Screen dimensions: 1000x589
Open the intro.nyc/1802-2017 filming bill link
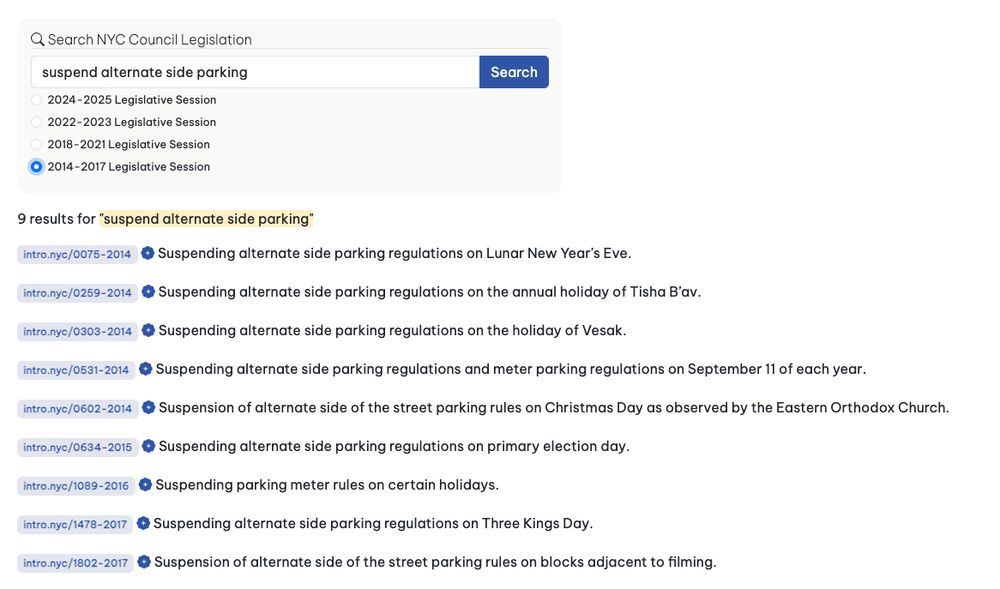pos(75,563)
